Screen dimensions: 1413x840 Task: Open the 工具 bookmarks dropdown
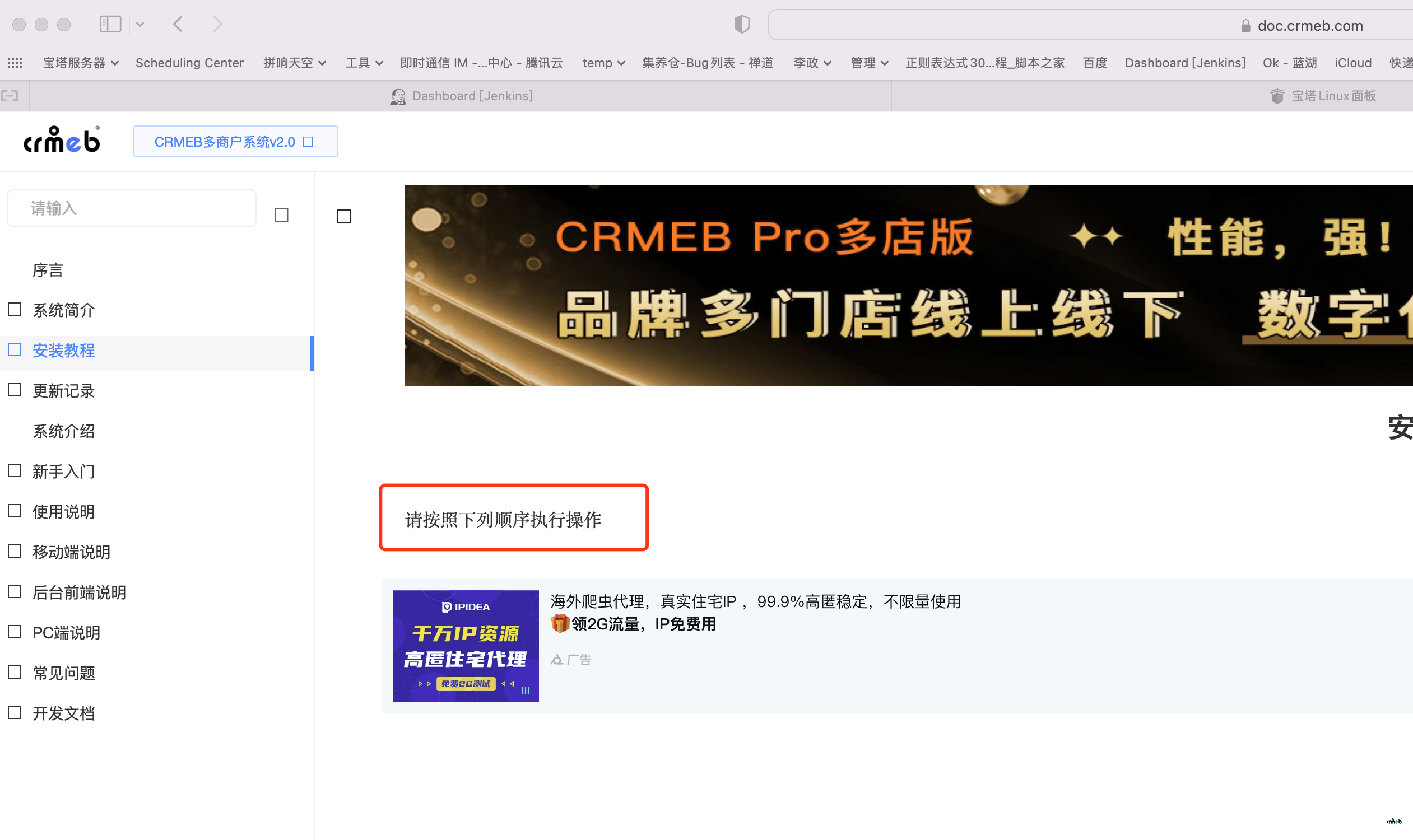(364, 63)
